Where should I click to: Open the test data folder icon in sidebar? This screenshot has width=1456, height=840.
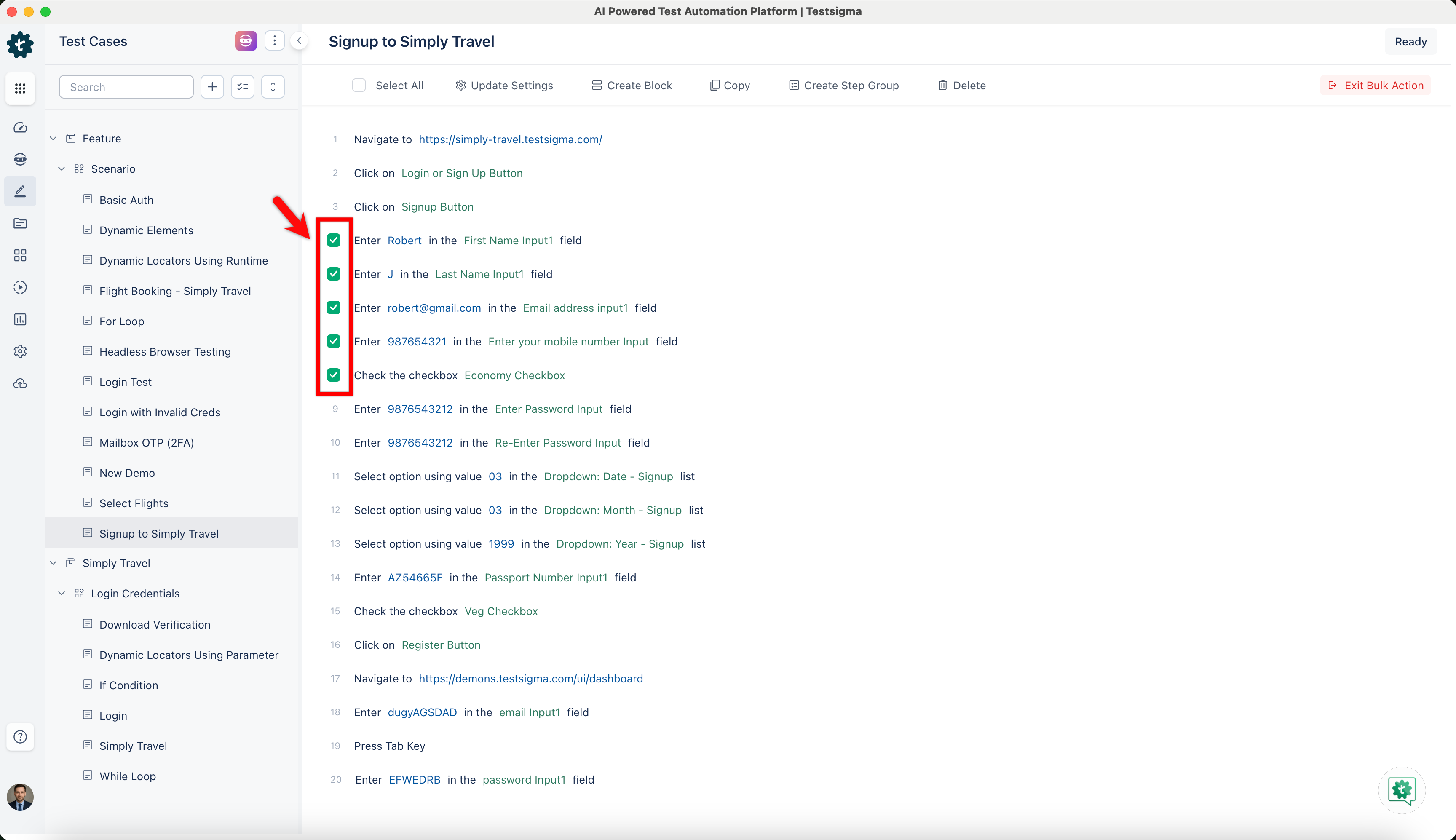click(x=20, y=223)
